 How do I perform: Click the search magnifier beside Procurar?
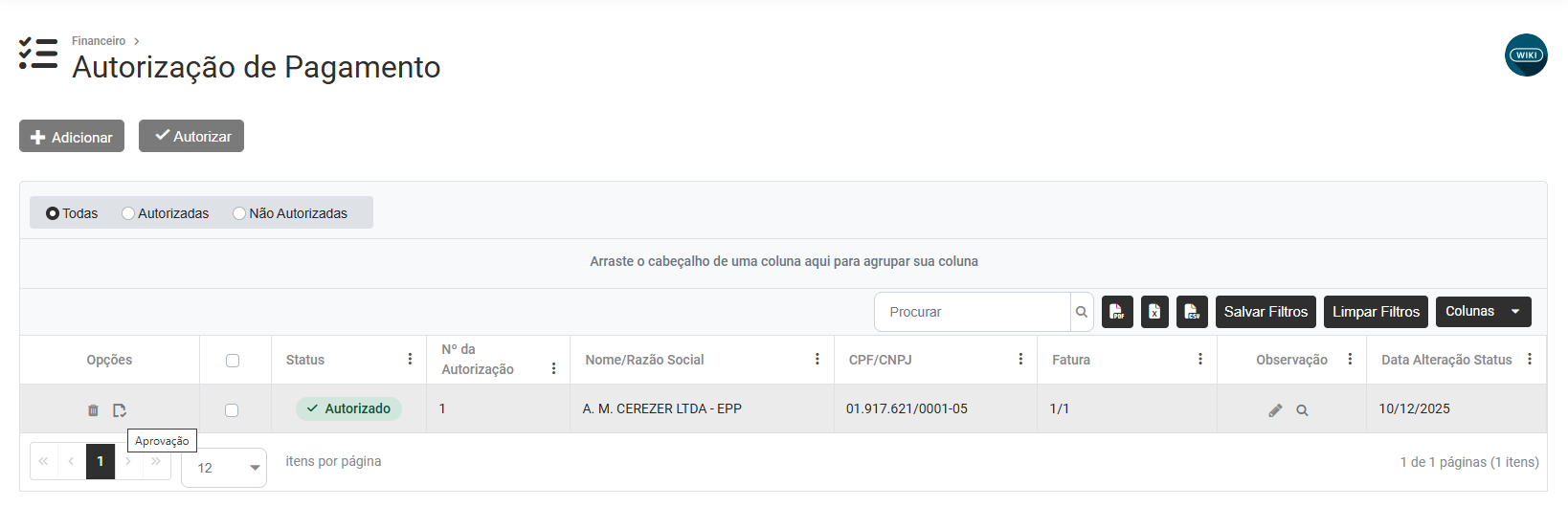(x=1082, y=312)
